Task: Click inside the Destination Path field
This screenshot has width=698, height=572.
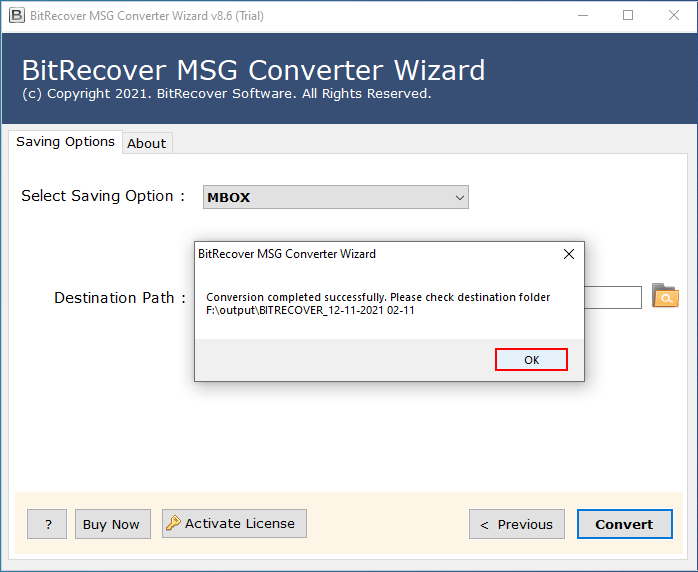Action: pos(613,297)
